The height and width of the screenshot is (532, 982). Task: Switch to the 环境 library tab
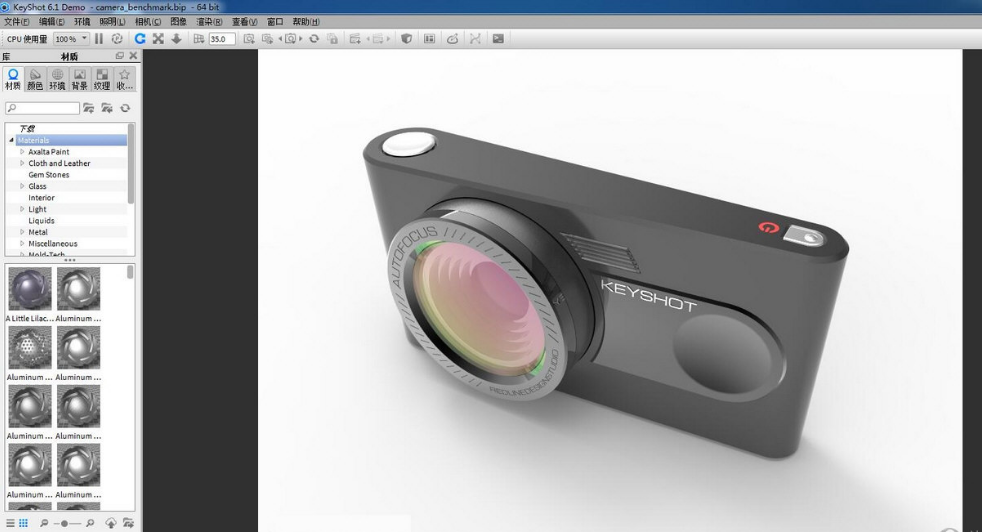(57, 80)
